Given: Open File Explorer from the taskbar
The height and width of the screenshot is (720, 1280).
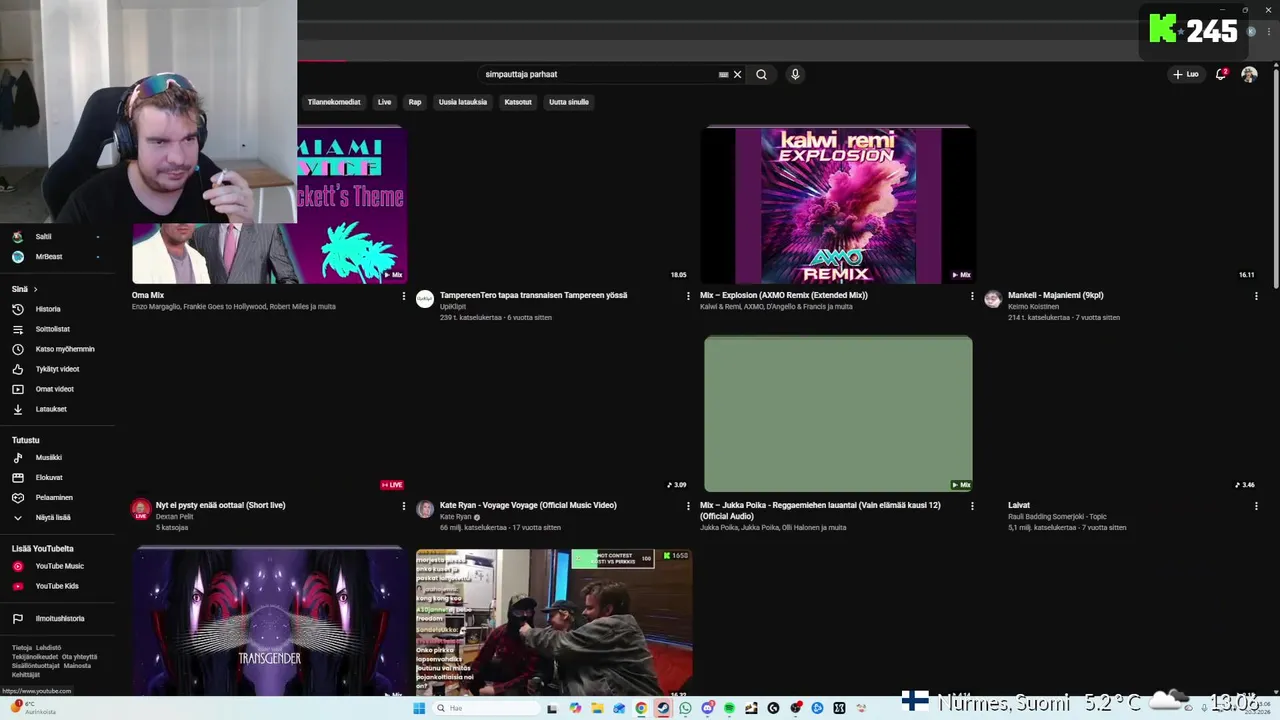Looking at the screenshot, I should tap(597, 708).
